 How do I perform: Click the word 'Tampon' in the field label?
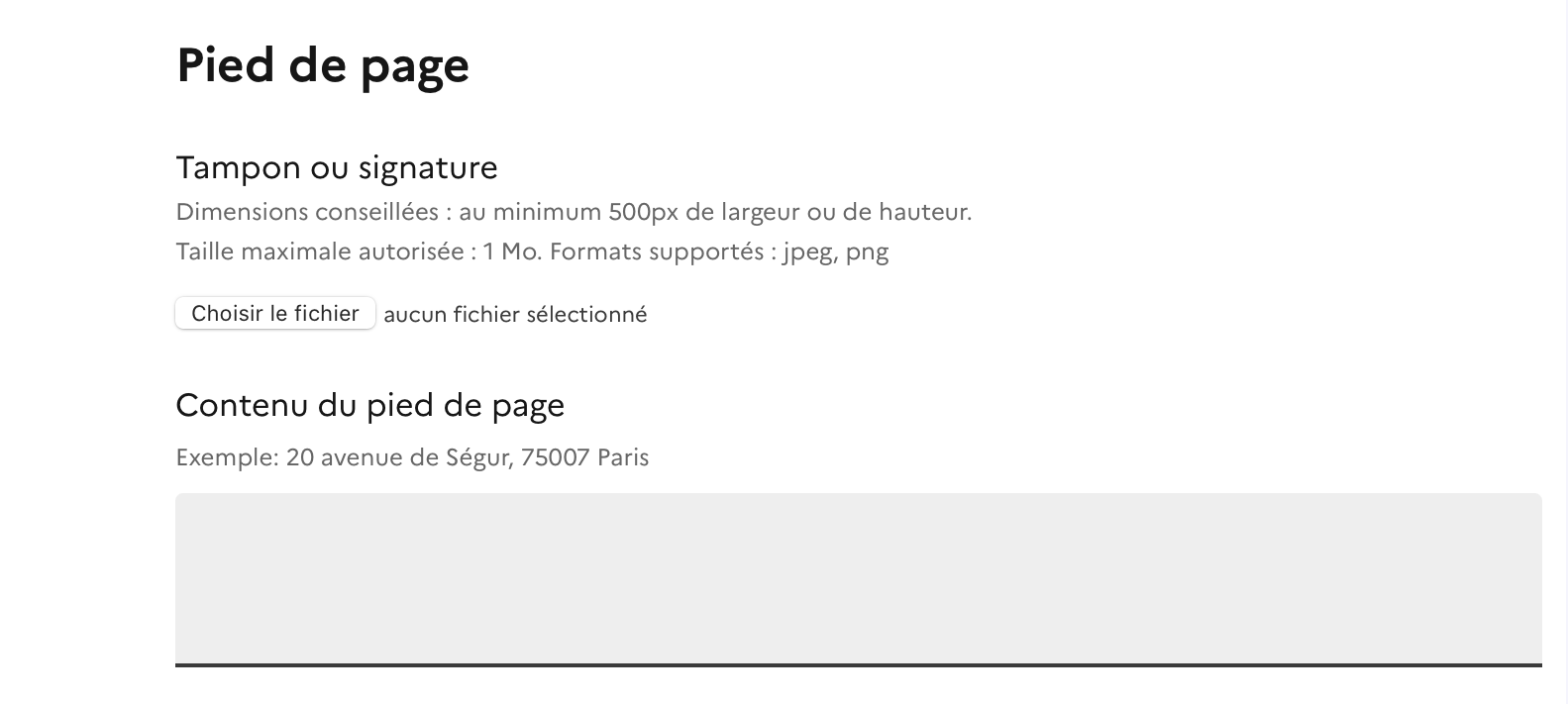click(238, 167)
